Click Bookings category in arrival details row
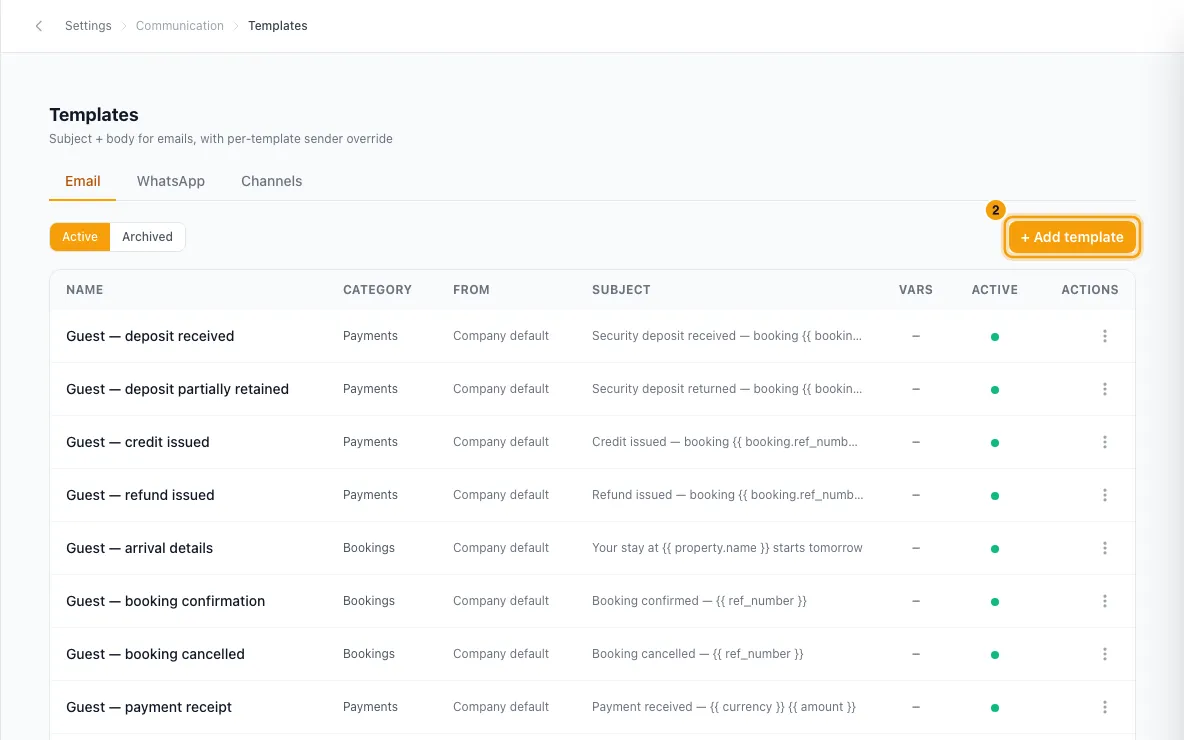The height and width of the screenshot is (740, 1184). pos(368,548)
